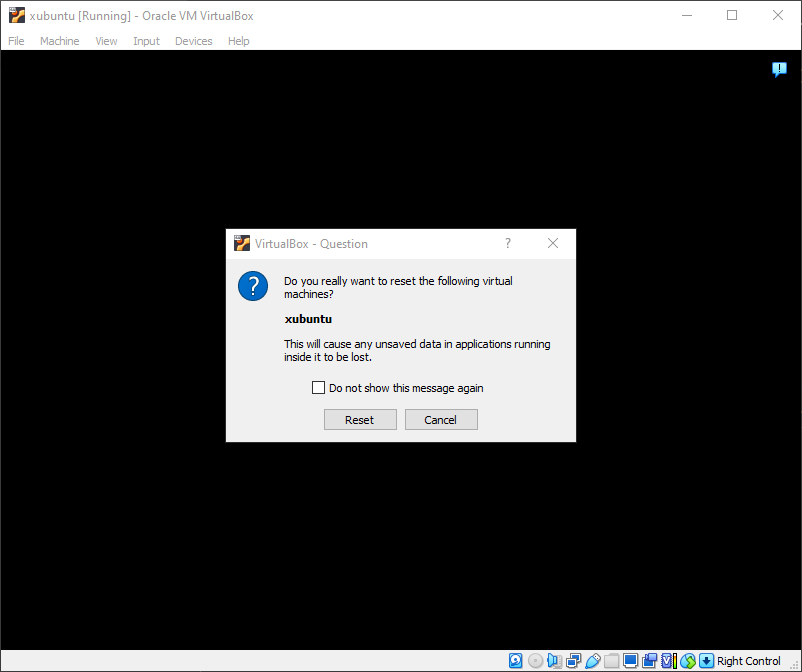Screen dimensions: 802x672
Task: Open the Help menu
Action: (238, 41)
